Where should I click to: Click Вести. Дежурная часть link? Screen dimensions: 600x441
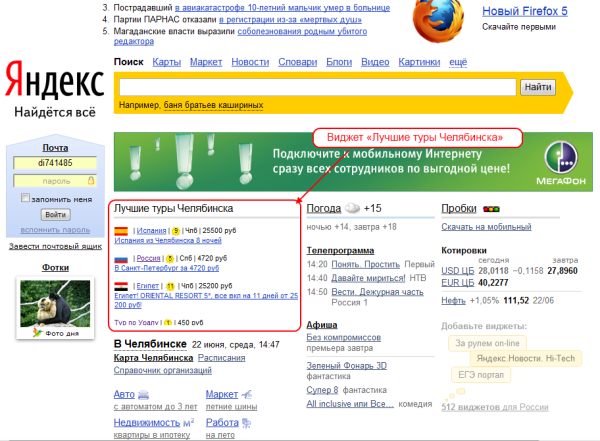coord(377,292)
